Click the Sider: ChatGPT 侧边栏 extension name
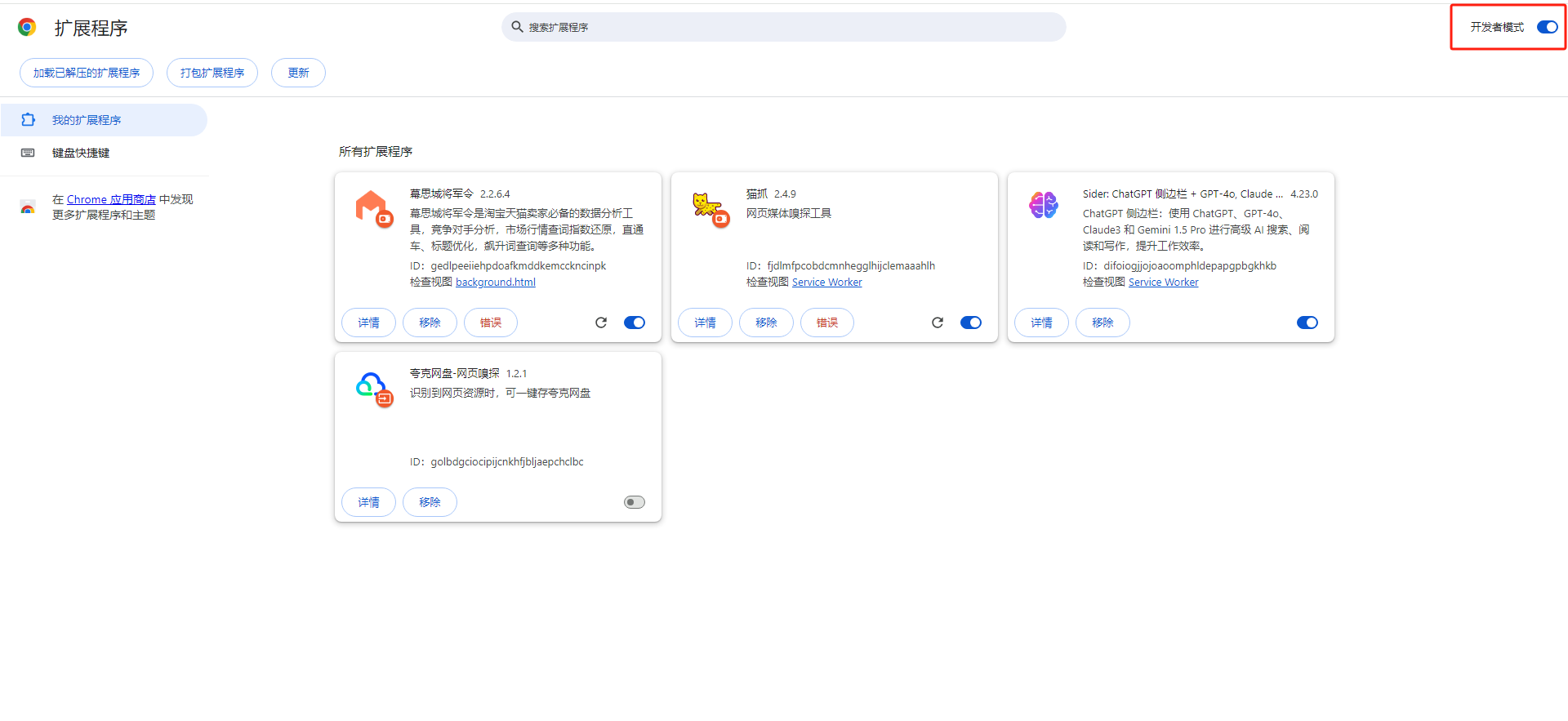This screenshot has height=721, width=1568. [x=1183, y=194]
